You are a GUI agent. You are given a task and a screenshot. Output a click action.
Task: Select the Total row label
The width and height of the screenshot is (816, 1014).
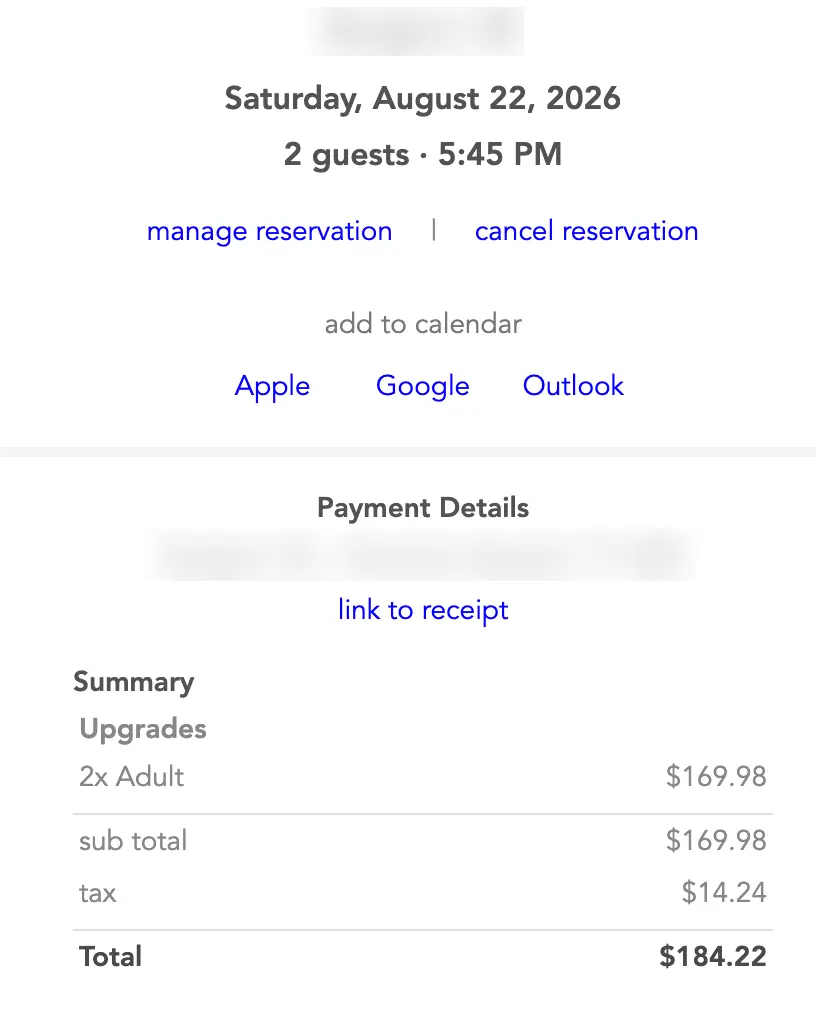pos(110,956)
